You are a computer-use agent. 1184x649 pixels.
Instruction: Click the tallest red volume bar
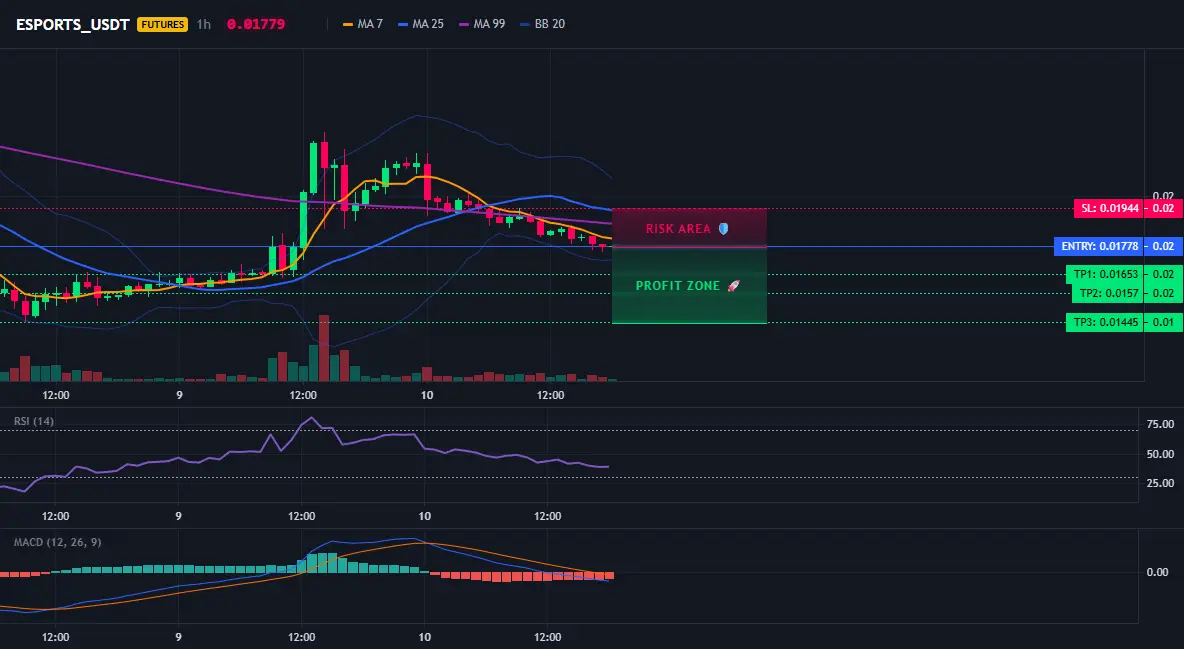click(324, 348)
